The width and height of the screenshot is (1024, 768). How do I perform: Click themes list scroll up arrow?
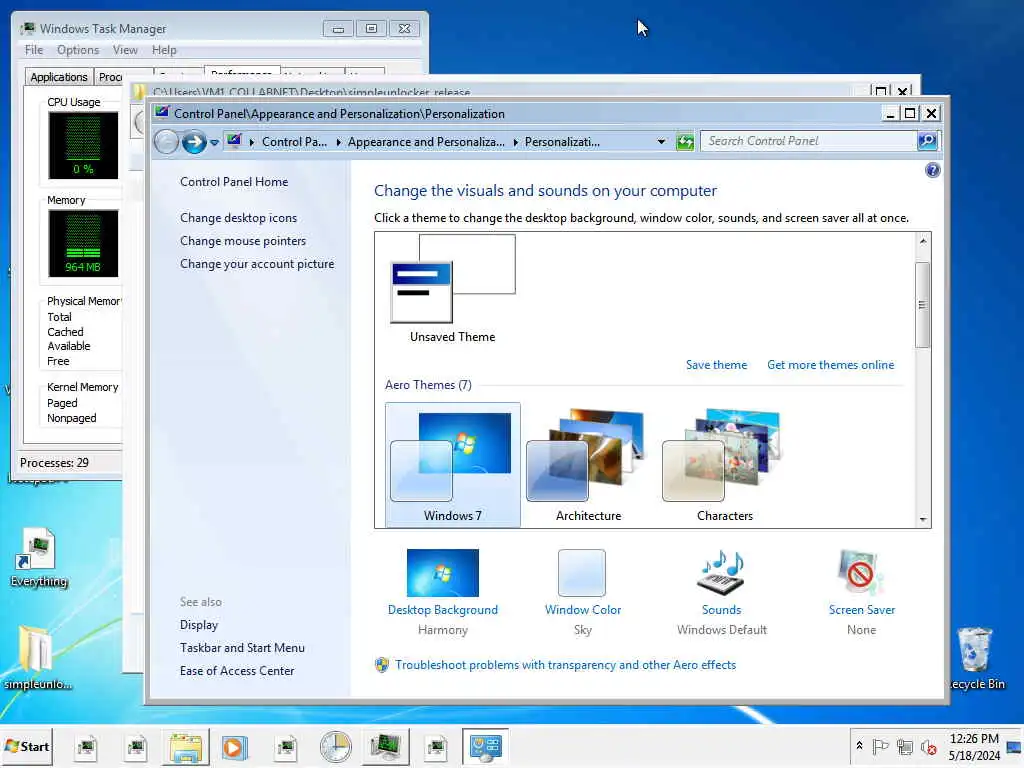click(x=923, y=241)
